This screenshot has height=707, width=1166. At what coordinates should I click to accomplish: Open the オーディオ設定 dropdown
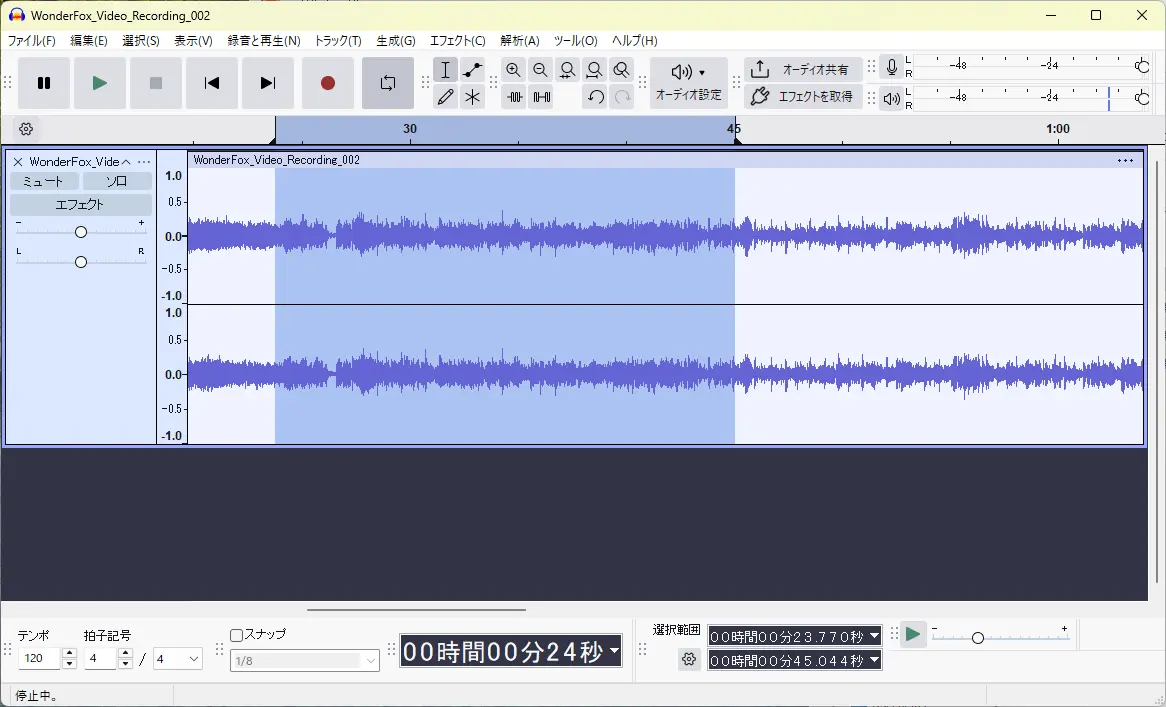689,83
